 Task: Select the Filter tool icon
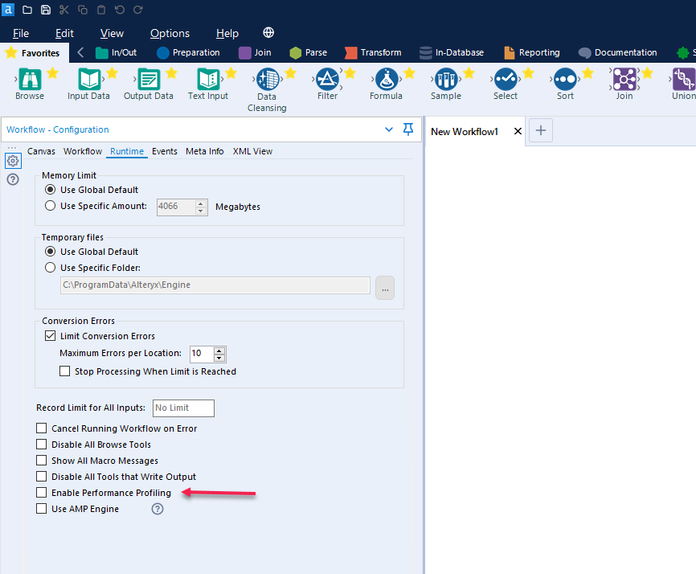pyautogui.click(x=327, y=80)
